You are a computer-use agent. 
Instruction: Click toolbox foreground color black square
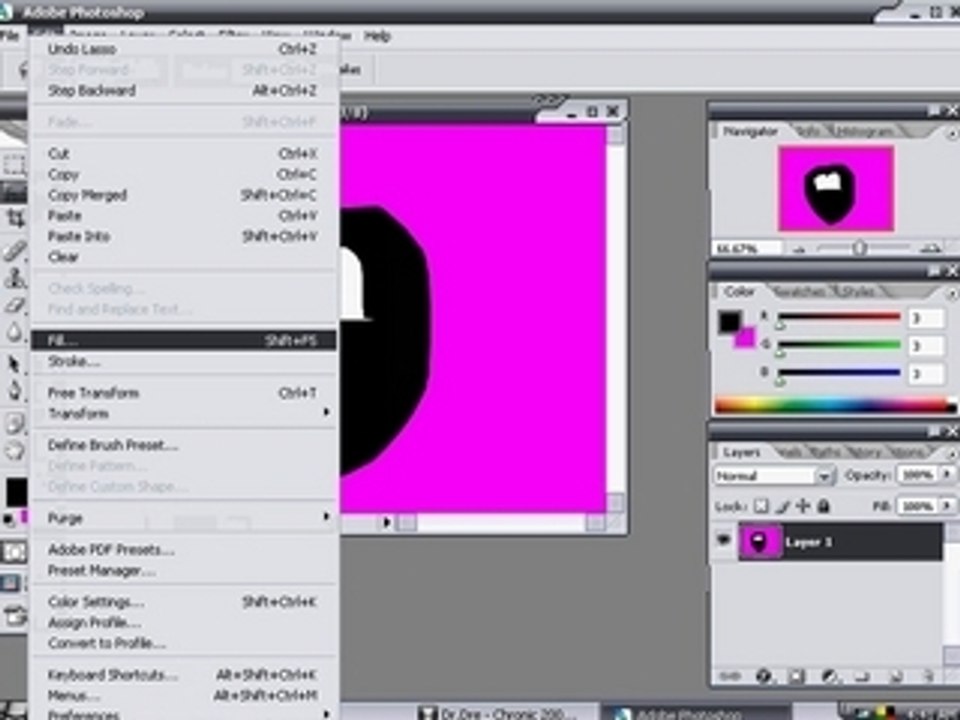click(x=16, y=492)
